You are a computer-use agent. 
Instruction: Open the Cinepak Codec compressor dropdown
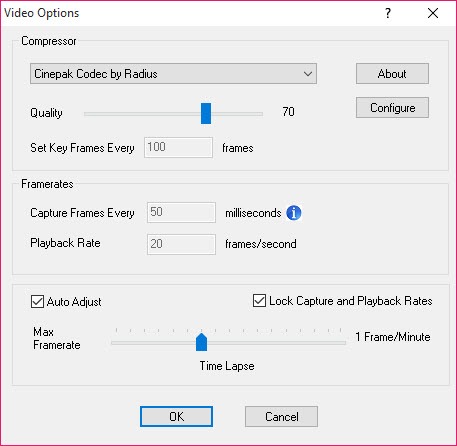(173, 74)
